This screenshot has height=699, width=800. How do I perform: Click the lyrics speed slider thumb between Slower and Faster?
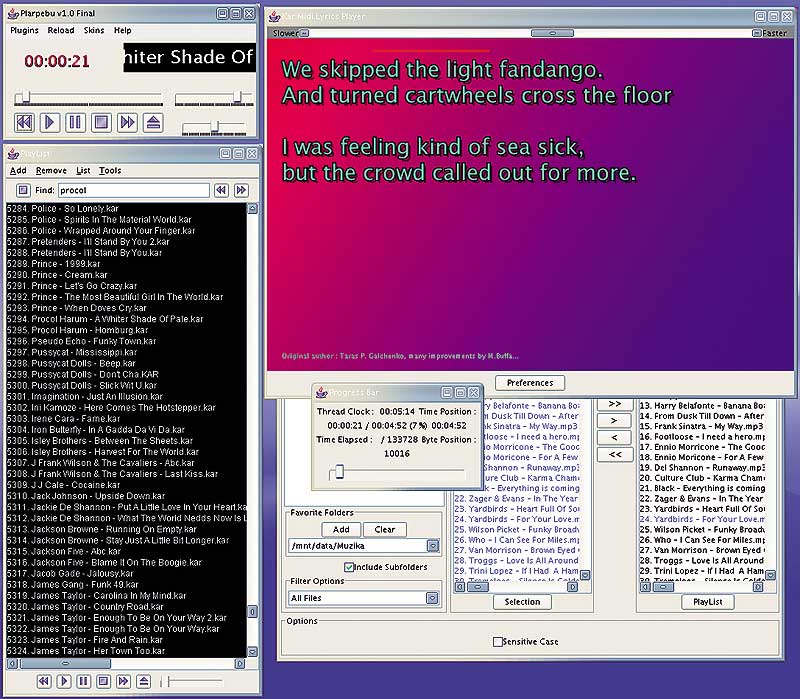point(553,33)
